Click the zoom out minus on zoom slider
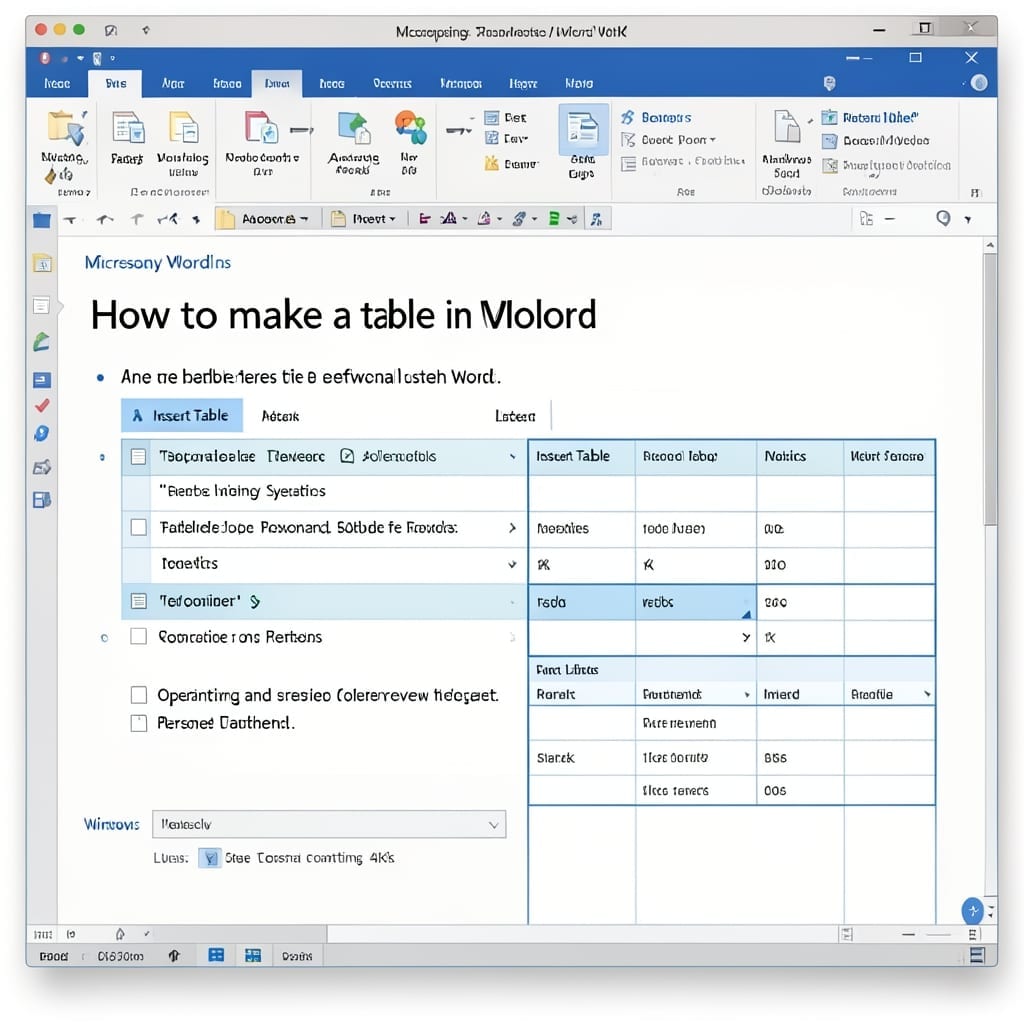Viewport: 1024px width, 1024px height. [908, 935]
